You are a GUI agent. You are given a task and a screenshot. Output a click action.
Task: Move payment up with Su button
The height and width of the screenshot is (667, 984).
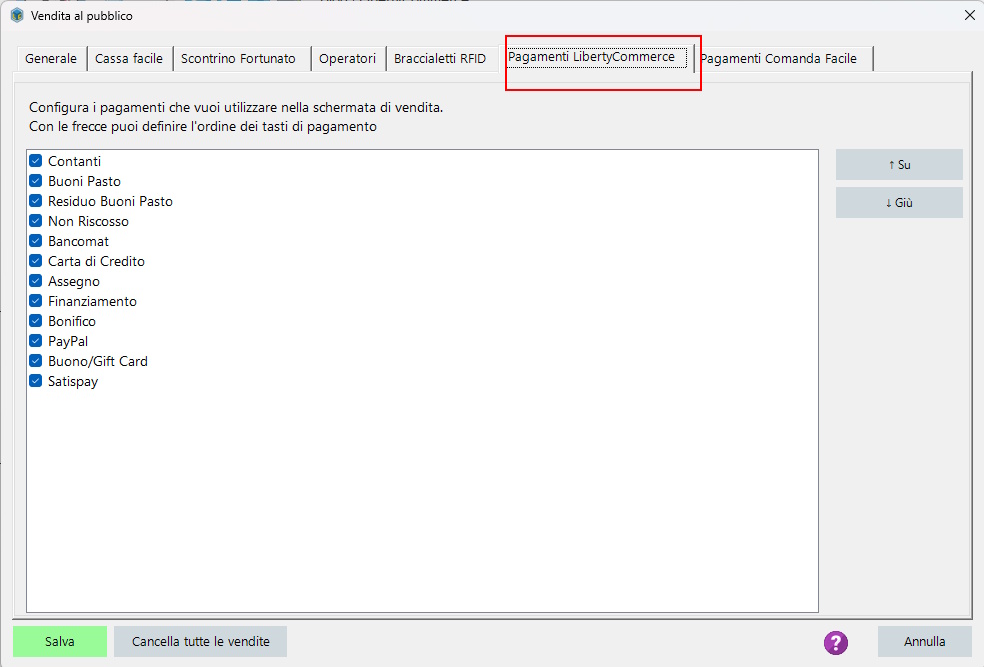[x=899, y=164]
